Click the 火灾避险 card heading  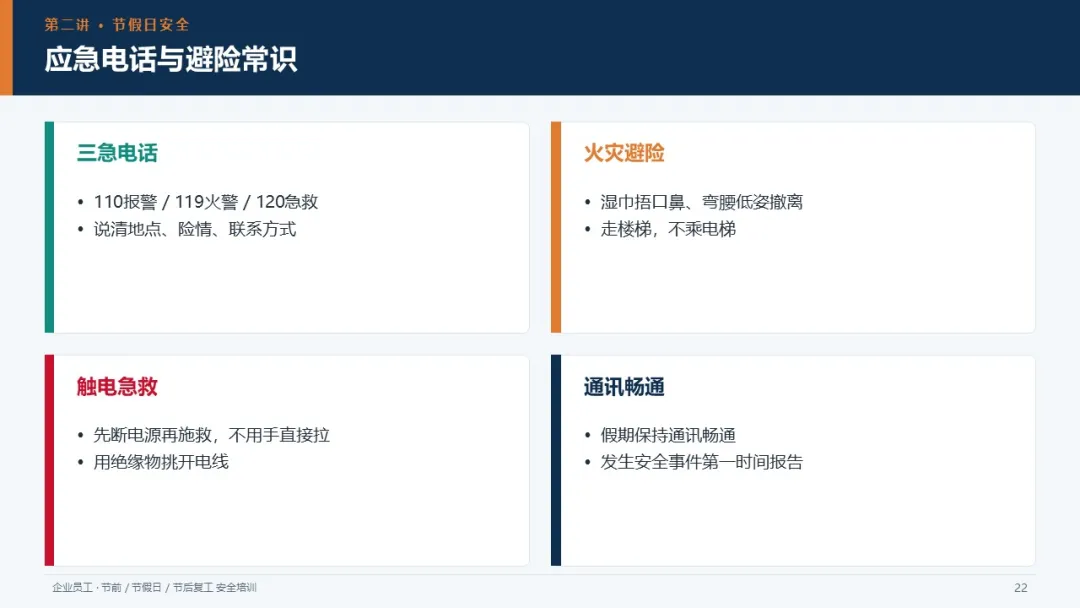coord(624,153)
